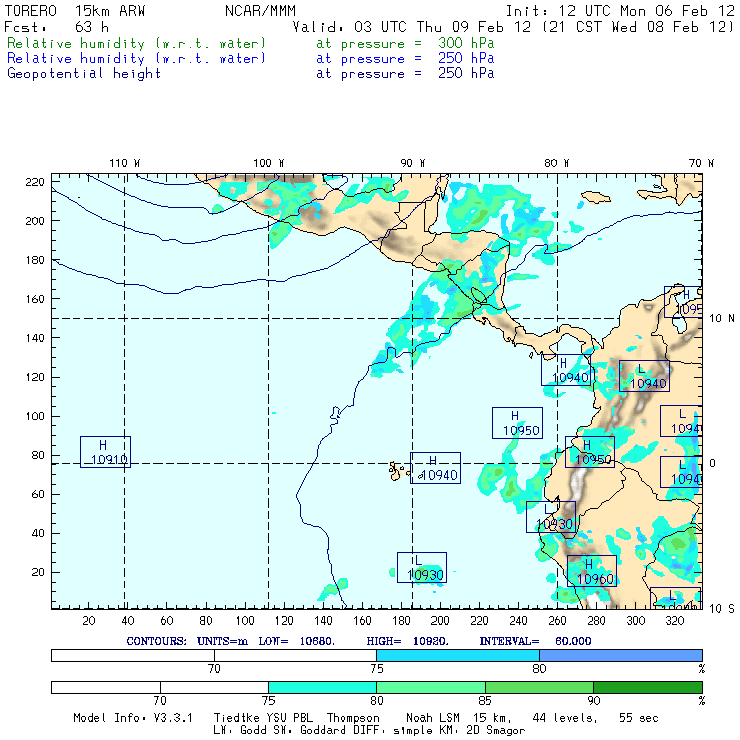Click the 100 W longitude axis label
The image size is (740, 740).
267,162
